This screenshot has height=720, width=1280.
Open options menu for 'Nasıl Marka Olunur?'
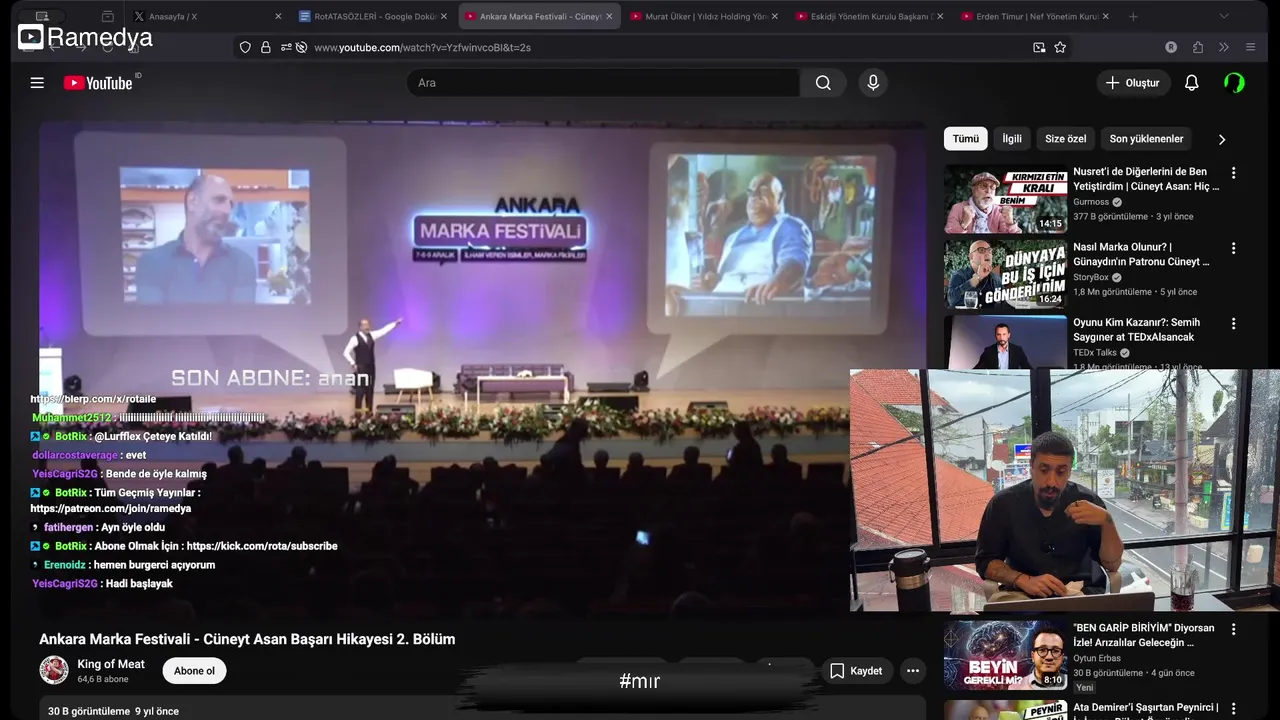(1233, 248)
